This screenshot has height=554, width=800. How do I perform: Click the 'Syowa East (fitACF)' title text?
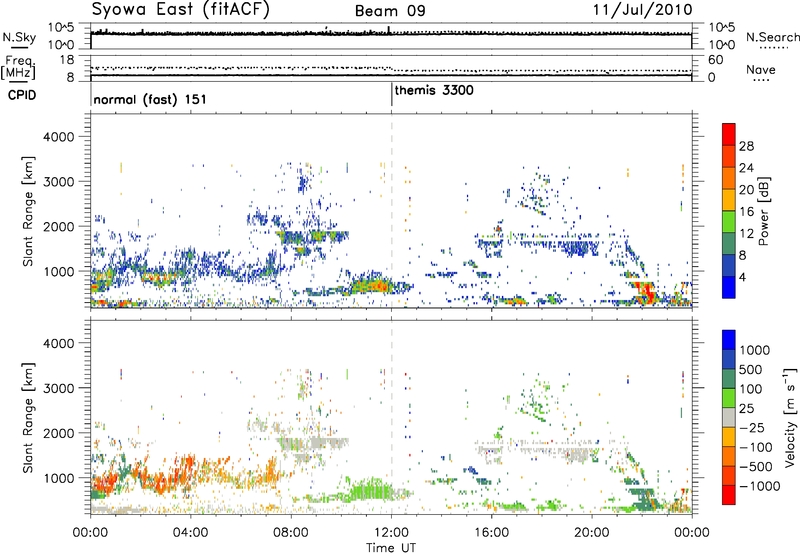(x=181, y=10)
